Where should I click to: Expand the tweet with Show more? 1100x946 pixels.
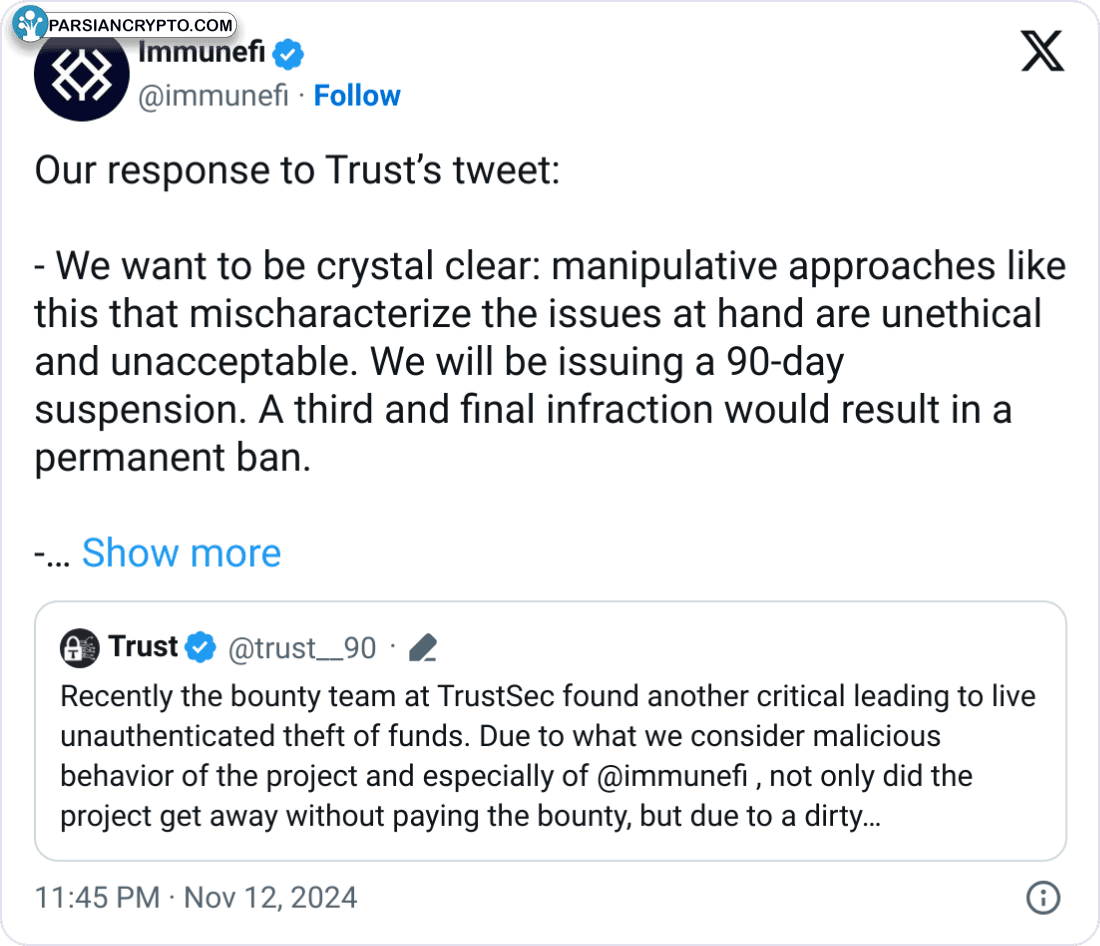[181, 553]
